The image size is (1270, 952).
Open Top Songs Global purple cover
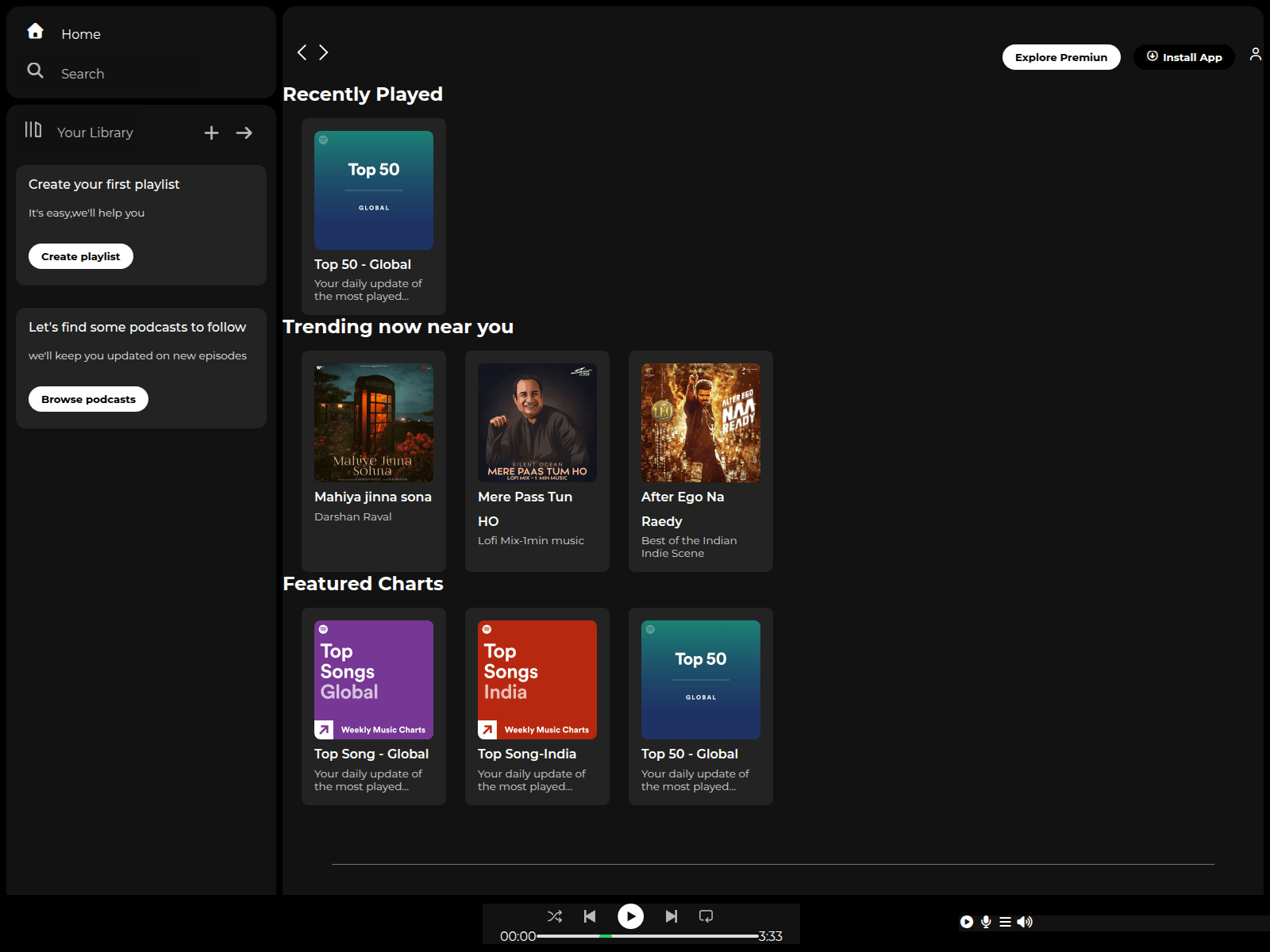click(374, 680)
